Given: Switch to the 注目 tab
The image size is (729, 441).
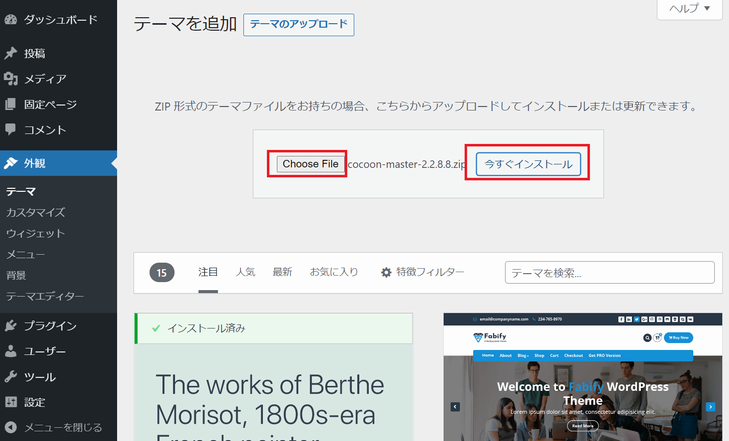Looking at the screenshot, I should [208, 272].
